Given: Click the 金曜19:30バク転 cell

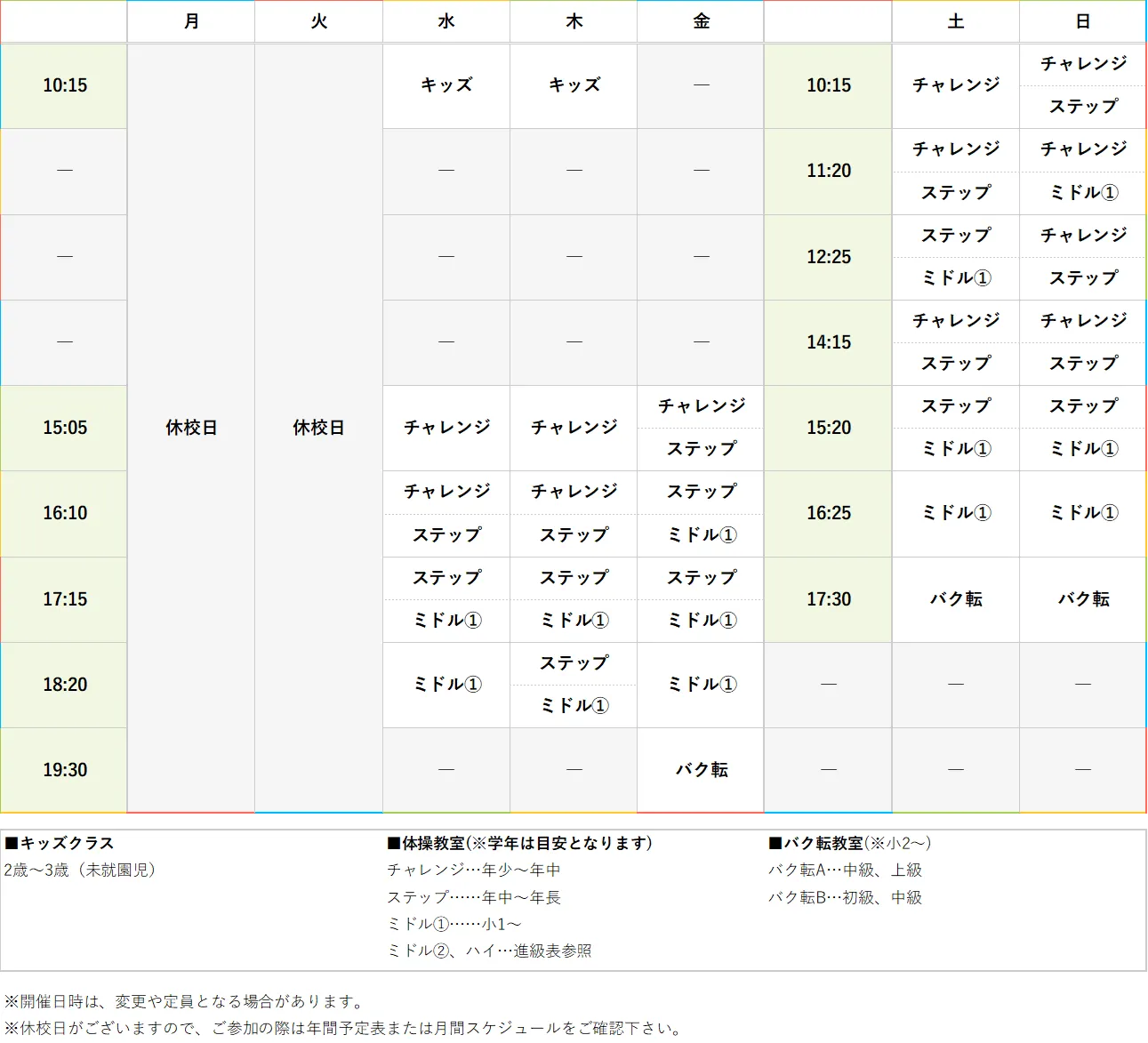Looking at the screenshot, I should (700, 770).
